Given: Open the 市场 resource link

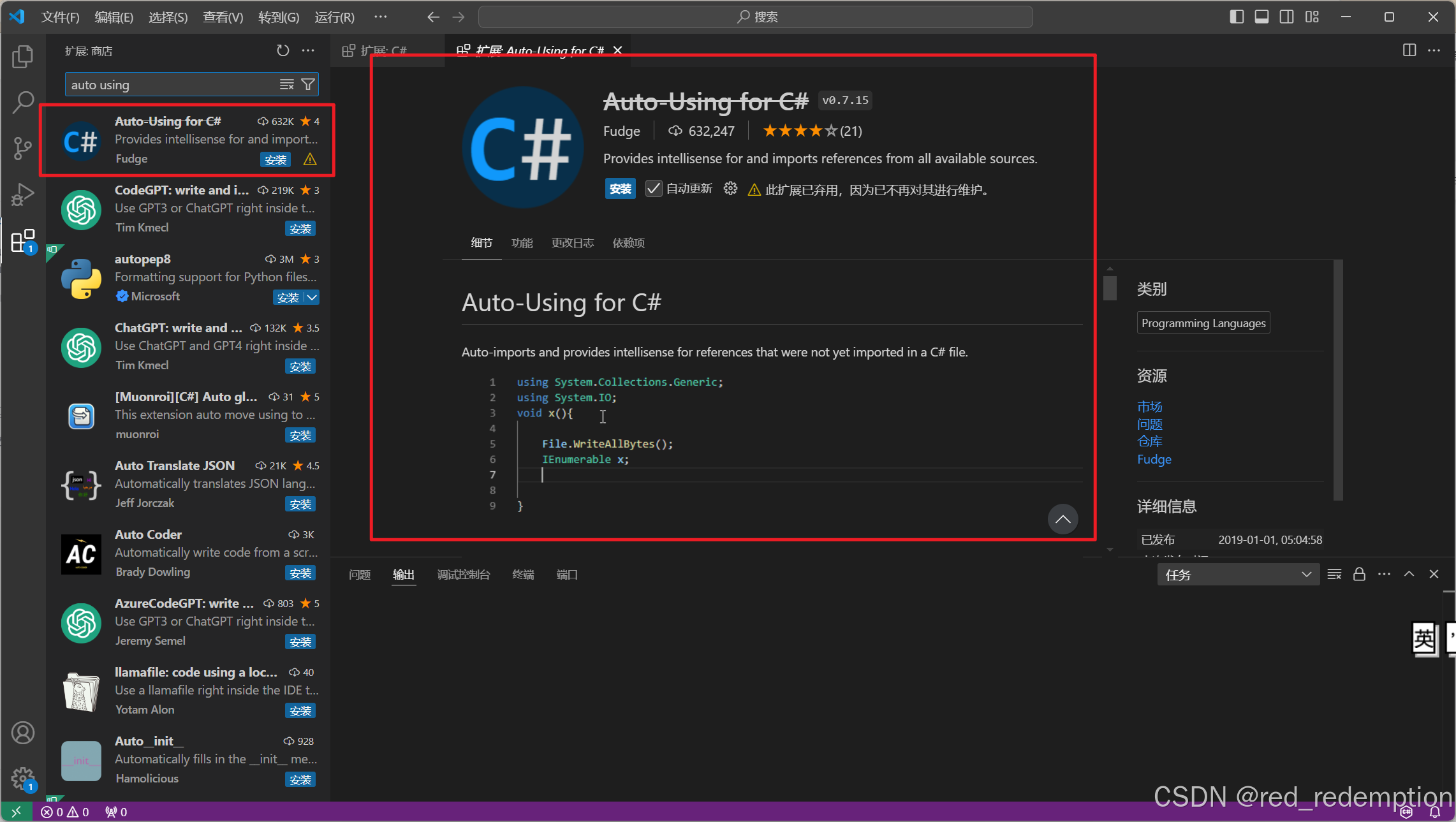Looking at the screenshot, I should [1149, 406].
